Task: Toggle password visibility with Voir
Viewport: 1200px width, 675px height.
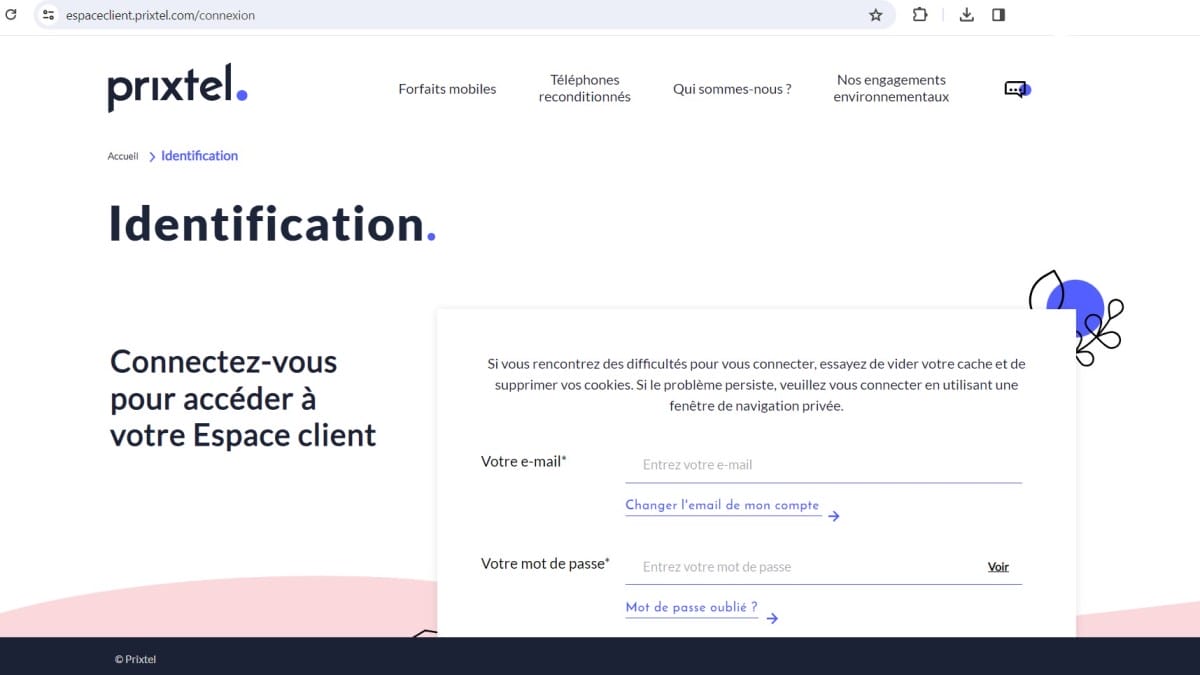Action: (998, 567)
